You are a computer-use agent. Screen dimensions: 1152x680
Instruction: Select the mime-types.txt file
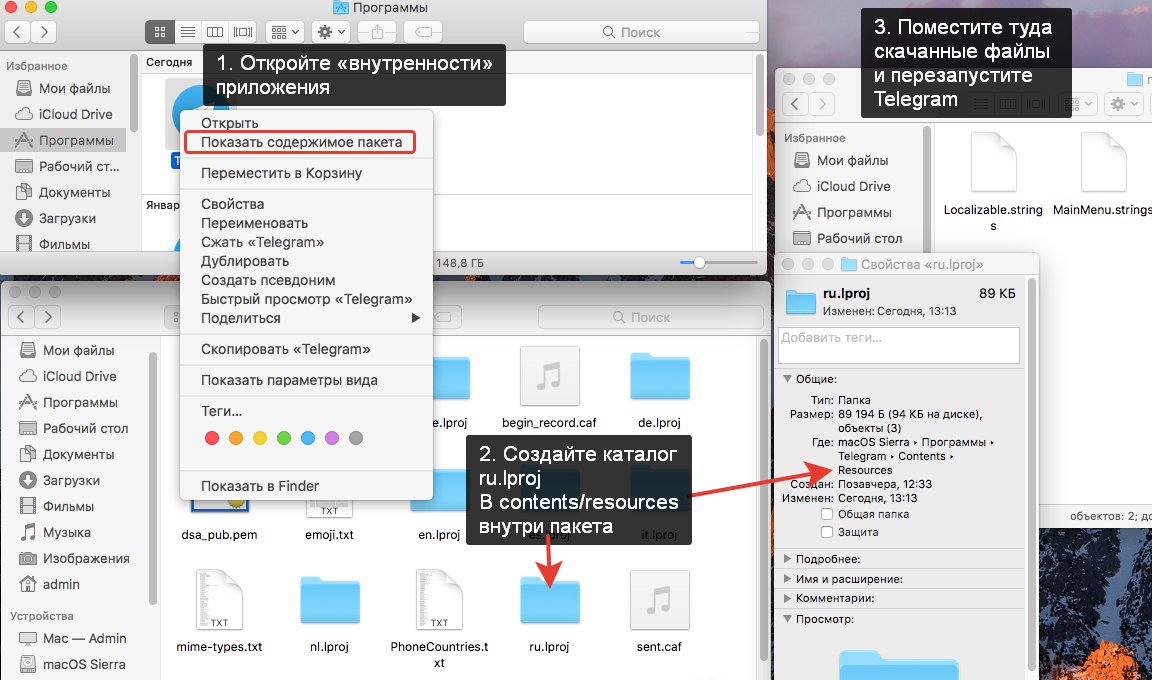pos(220,600)
